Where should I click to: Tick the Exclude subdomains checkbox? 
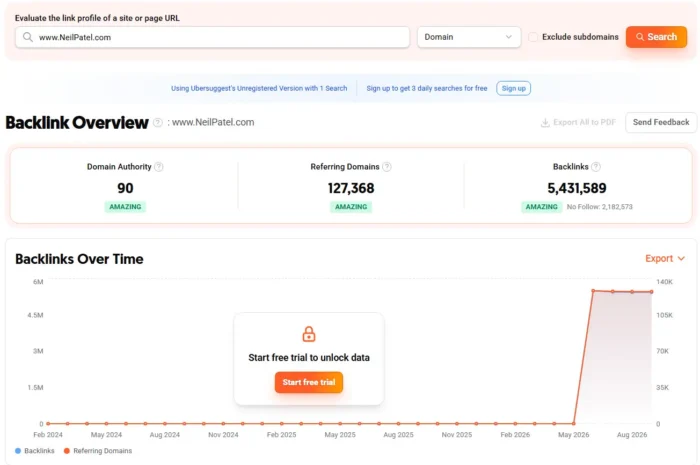tap(533, 37)
